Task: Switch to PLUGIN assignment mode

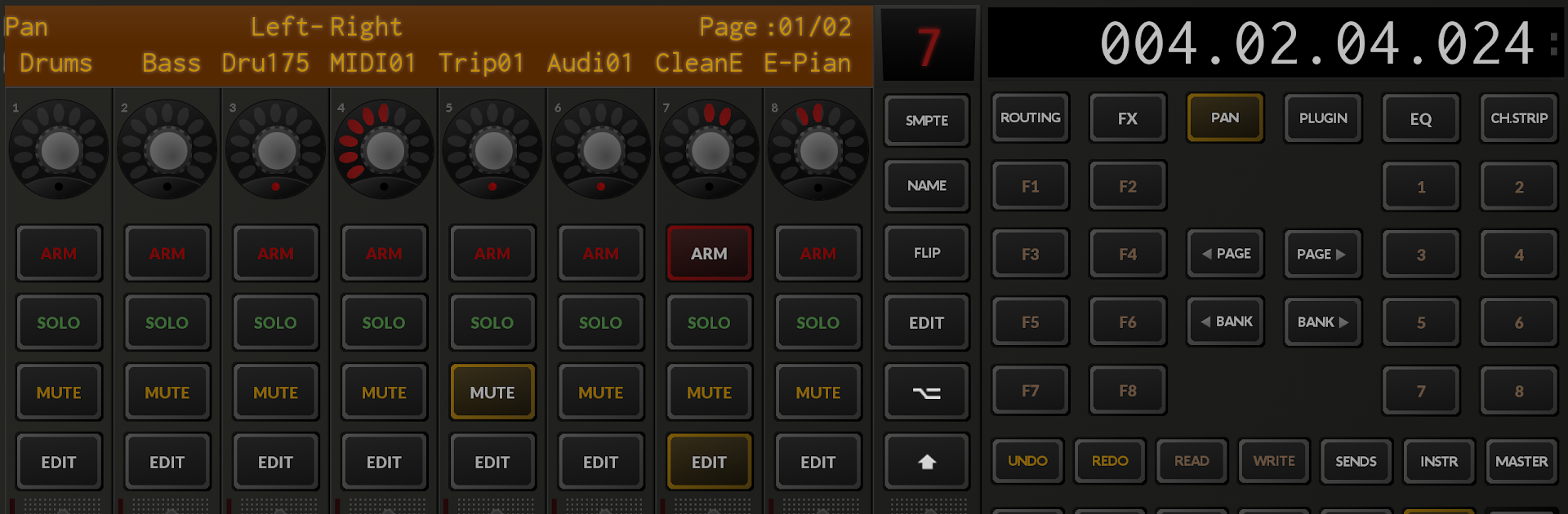Action: 1322,118
